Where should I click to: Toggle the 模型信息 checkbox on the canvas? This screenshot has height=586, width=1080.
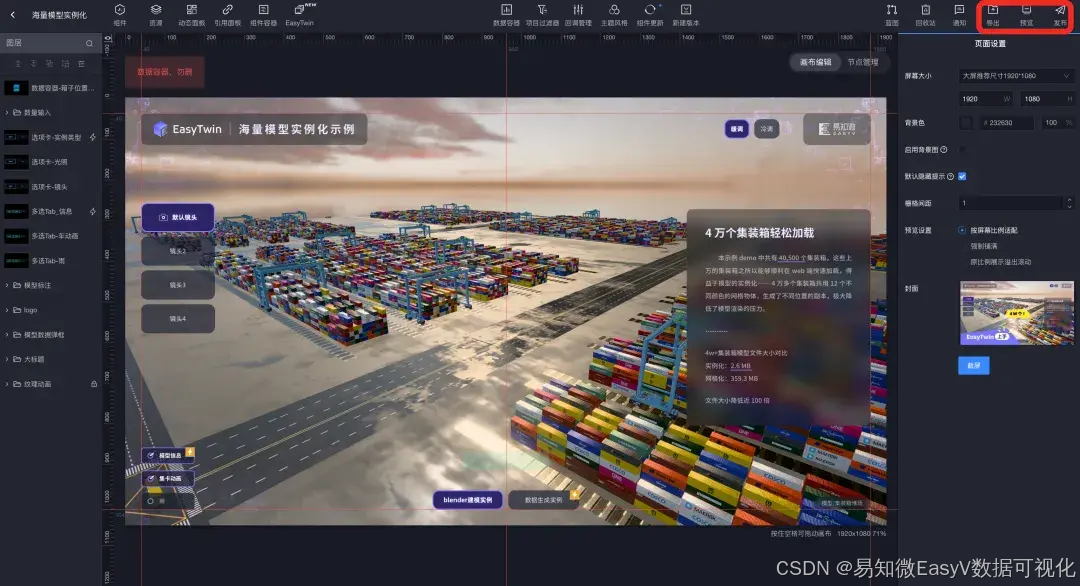point(151,456)
